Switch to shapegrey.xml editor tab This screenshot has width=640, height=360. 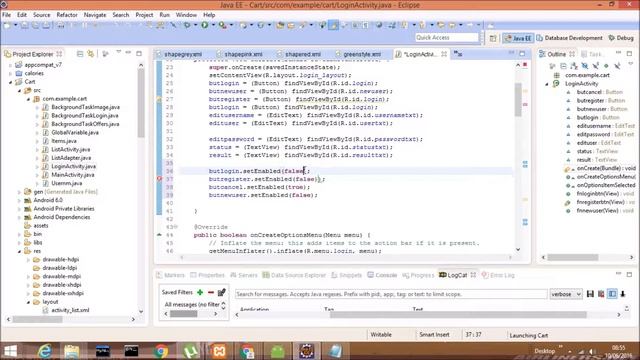182,54
